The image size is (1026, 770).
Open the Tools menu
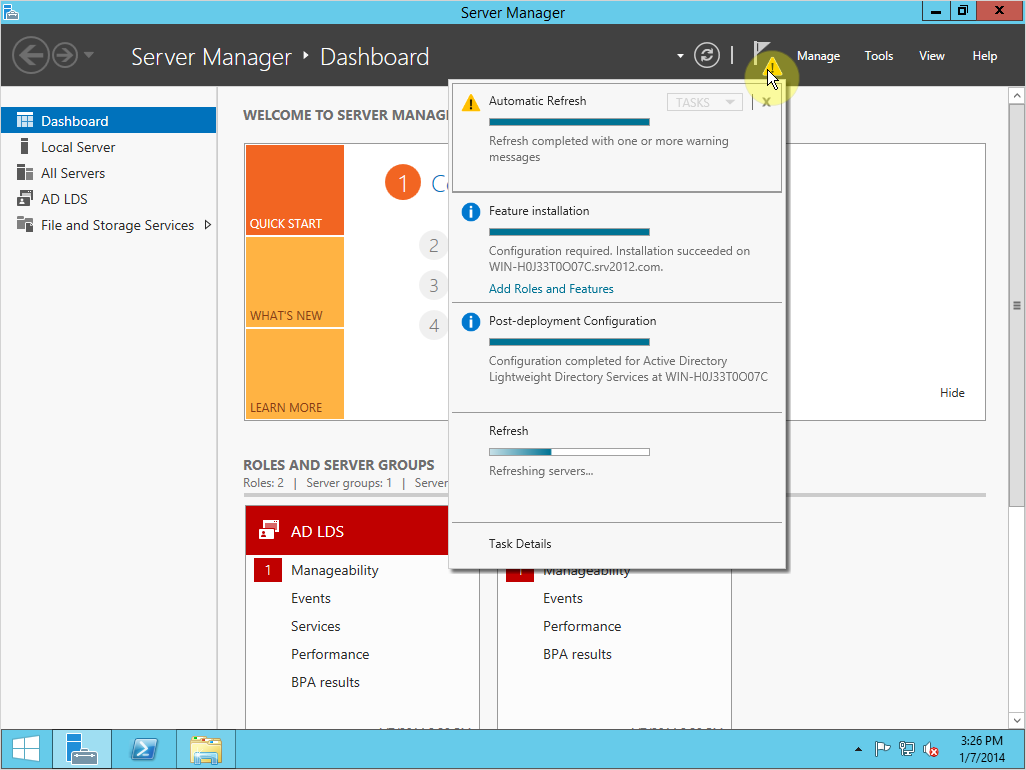click(x=879, y=56)
